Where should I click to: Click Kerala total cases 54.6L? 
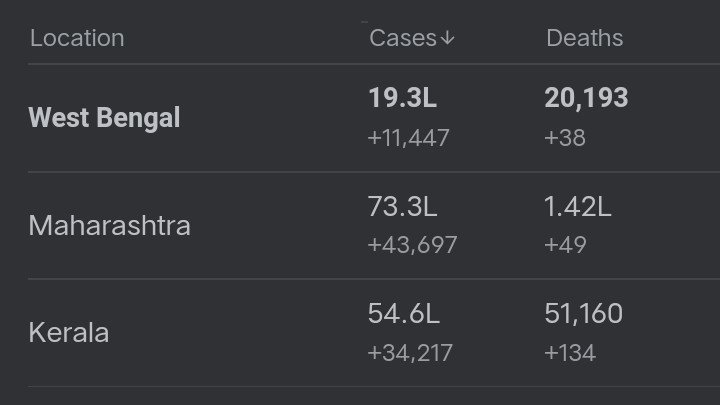coord(403,313)
